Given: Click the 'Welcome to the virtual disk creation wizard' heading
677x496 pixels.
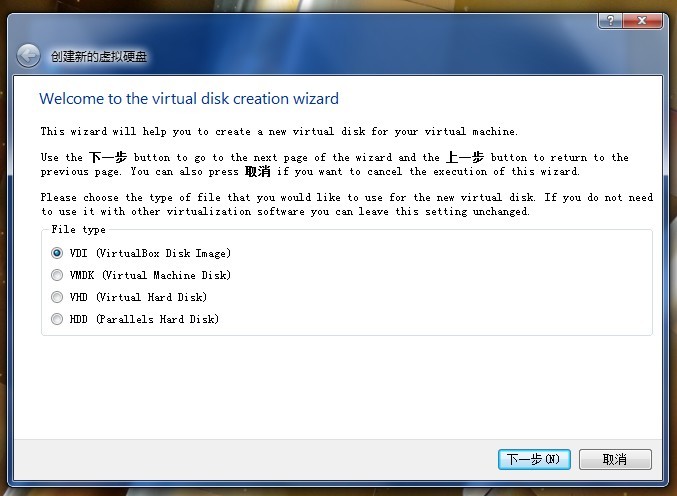Looking at the screenshot, I should [x=189, y=99].
